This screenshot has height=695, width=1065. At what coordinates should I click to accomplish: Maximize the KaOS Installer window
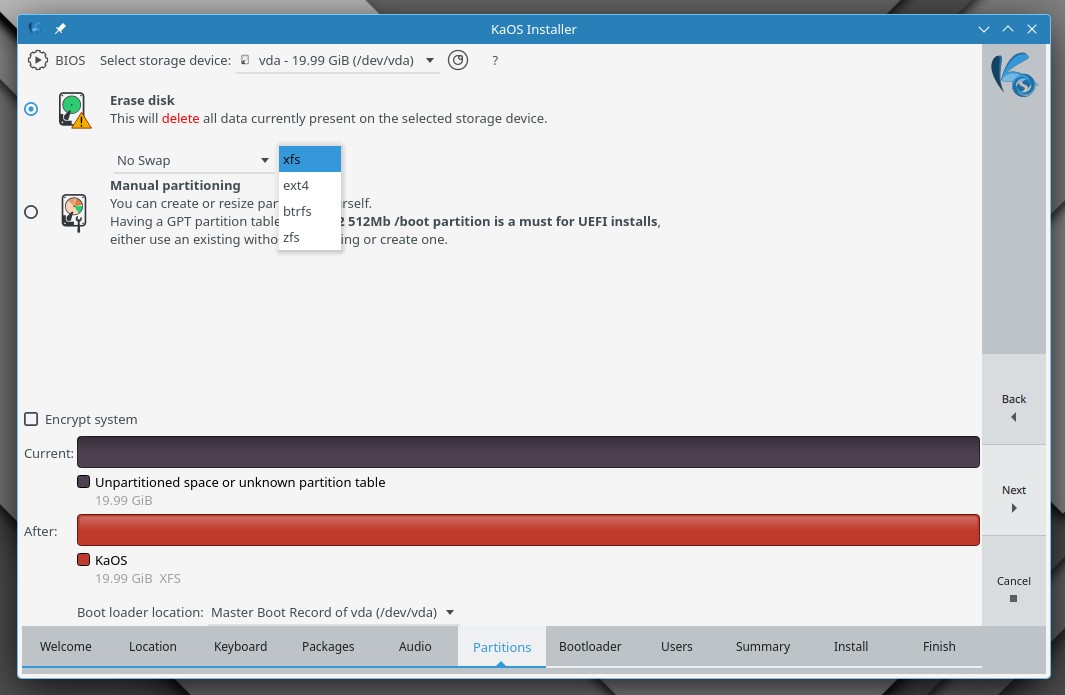click(1008, 29)
